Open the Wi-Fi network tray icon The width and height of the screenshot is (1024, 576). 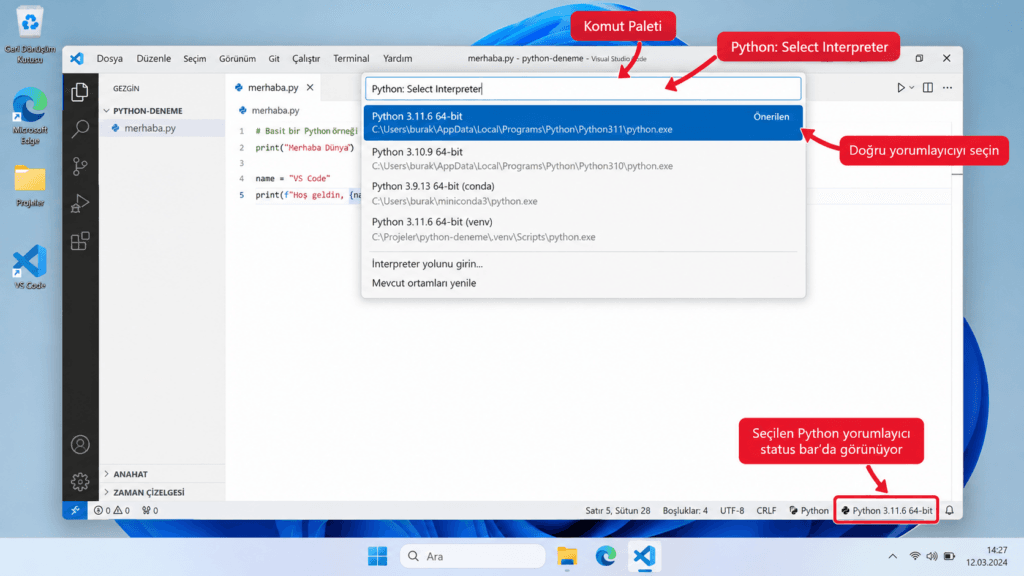[x=915, y=556]
